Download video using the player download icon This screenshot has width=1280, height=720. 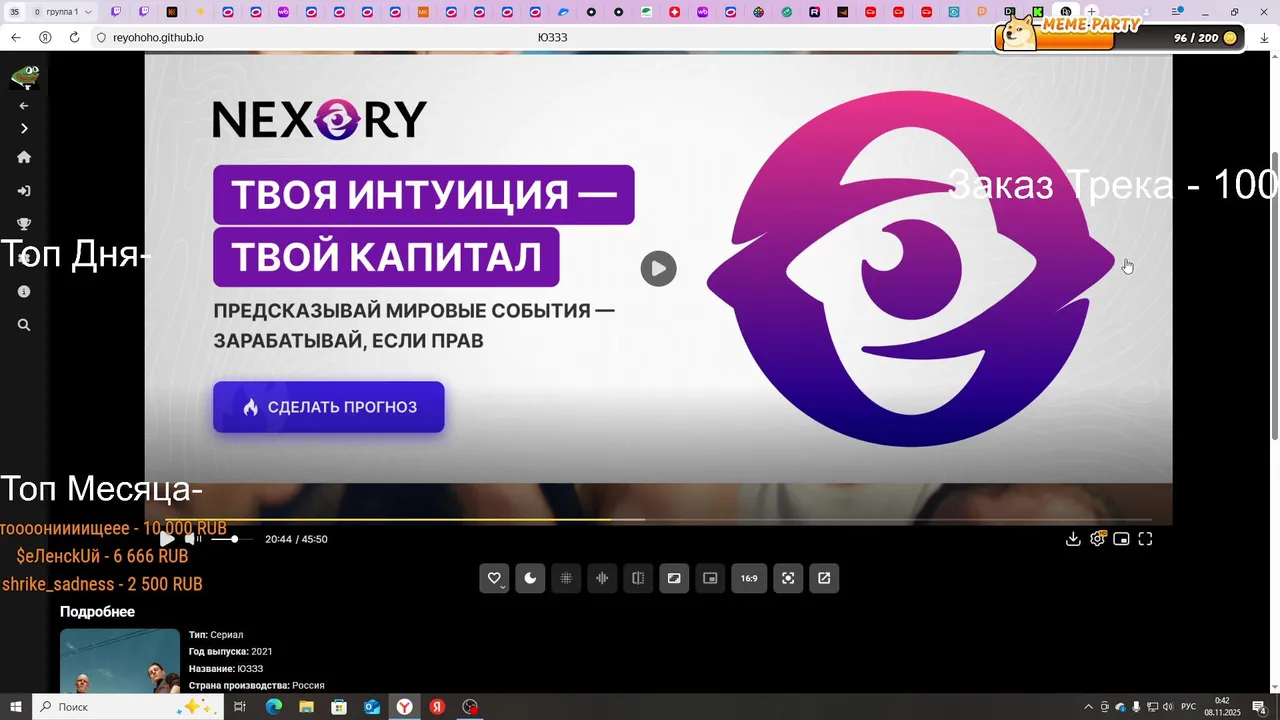coord(1073,539)
